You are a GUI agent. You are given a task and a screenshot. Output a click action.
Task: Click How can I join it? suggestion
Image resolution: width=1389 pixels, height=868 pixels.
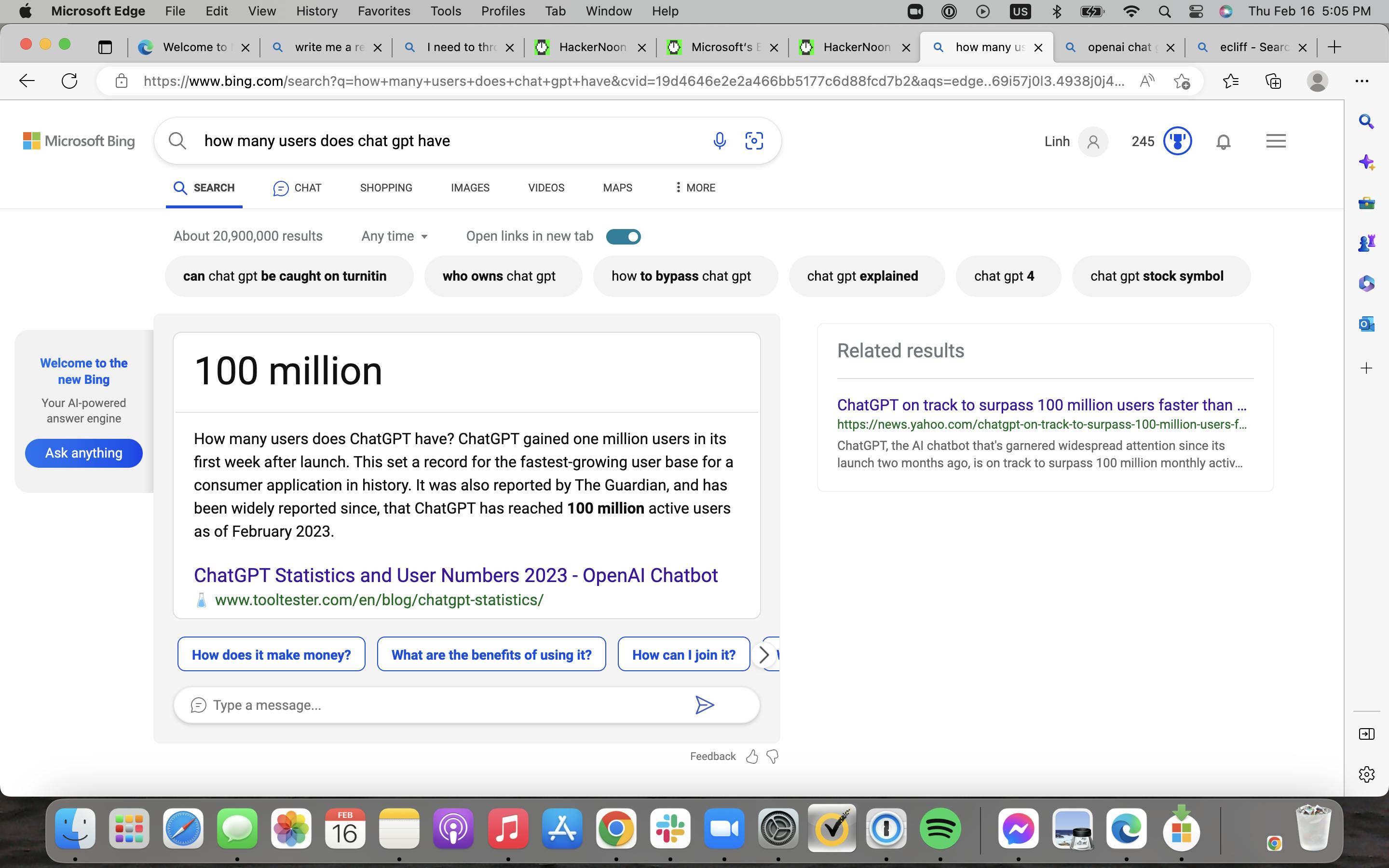683,654
